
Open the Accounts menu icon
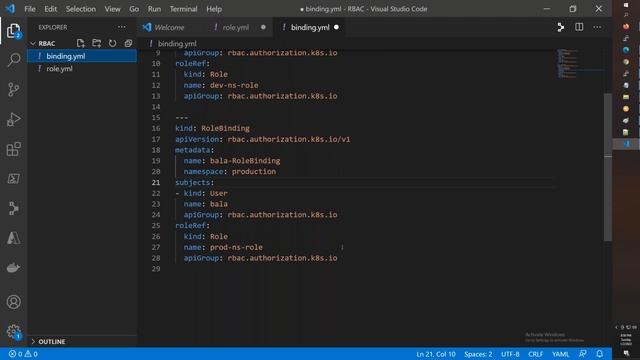(13, 302)
